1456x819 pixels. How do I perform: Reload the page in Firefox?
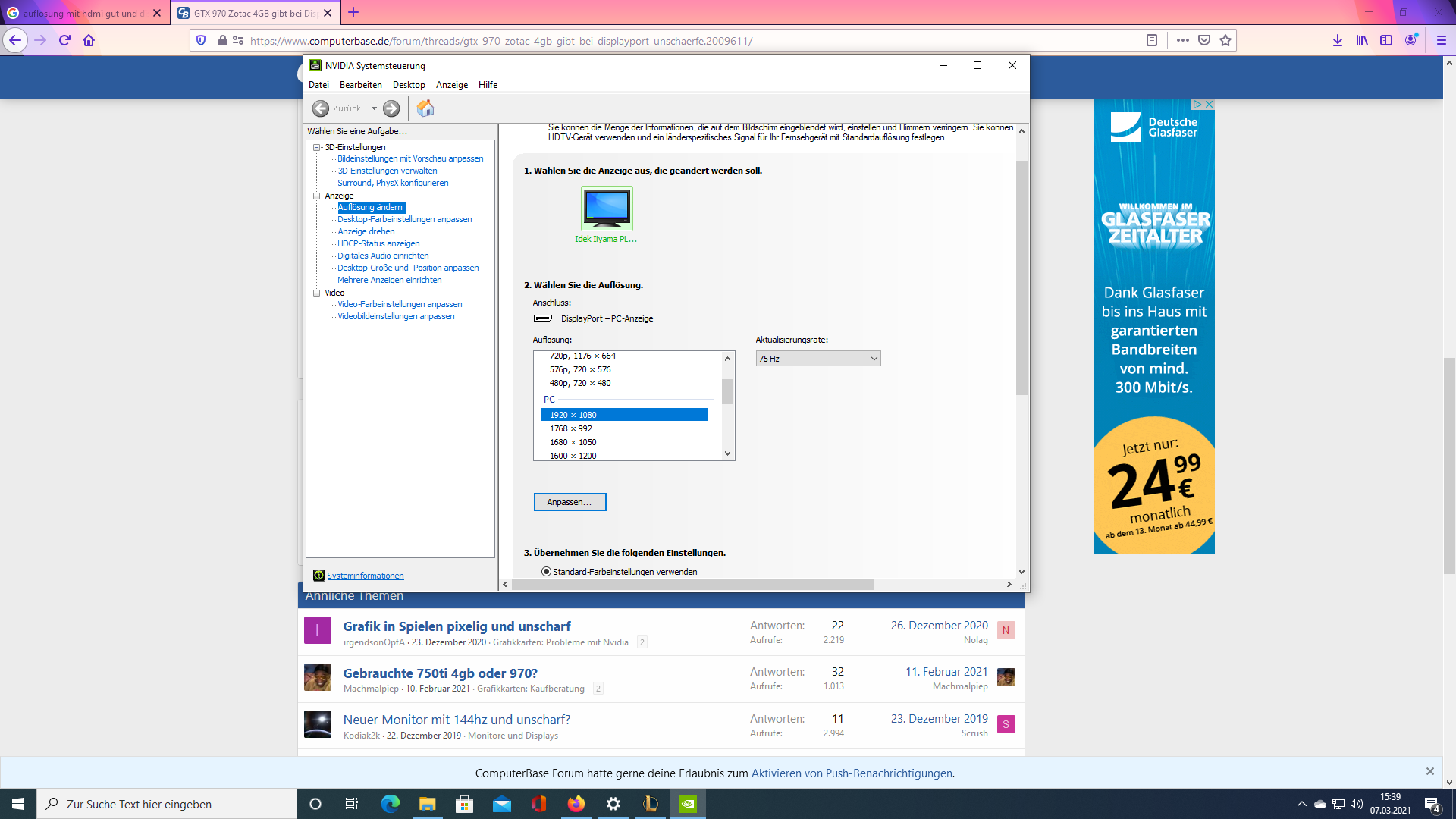[64, 40]
